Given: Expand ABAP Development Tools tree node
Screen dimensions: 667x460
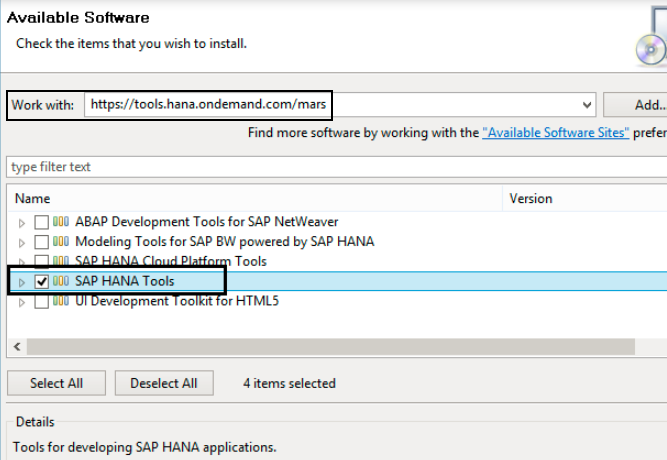Looking at the screenshot, I should coord(23,222).
